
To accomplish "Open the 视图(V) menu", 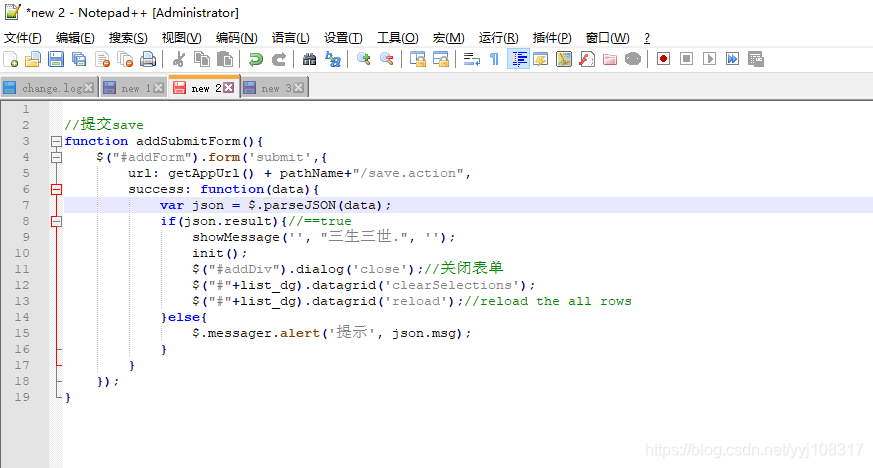I will (x=182, y=38).
